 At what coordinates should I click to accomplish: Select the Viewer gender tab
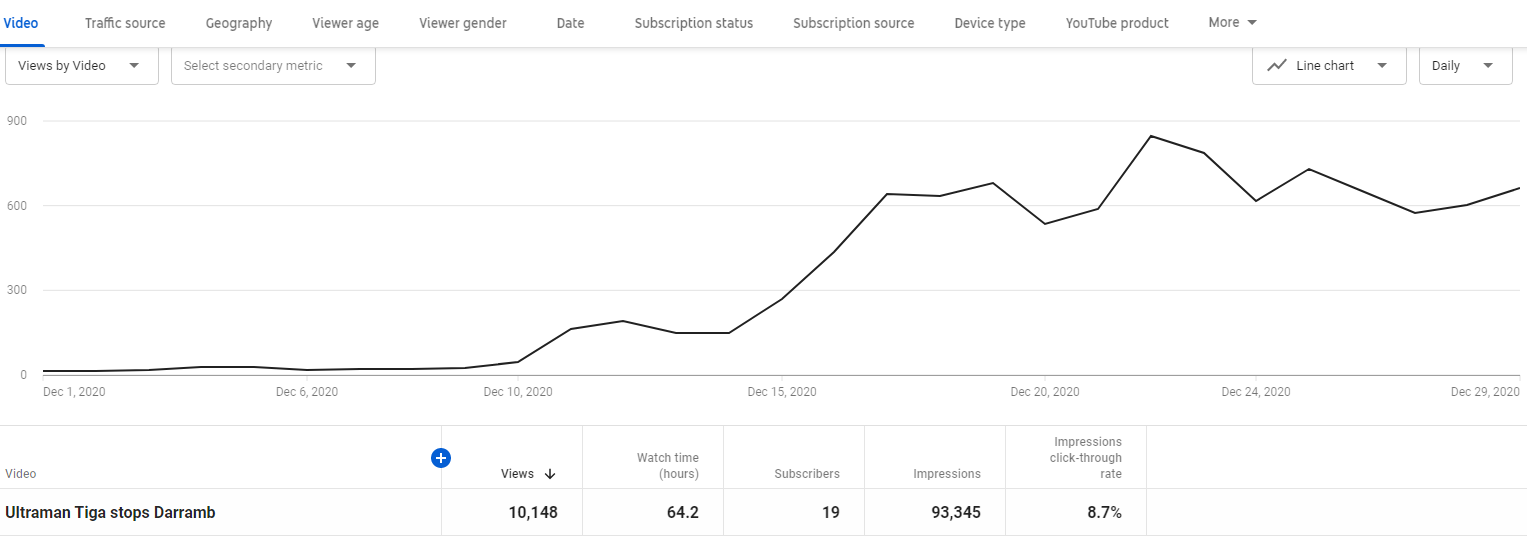[463, 23]
